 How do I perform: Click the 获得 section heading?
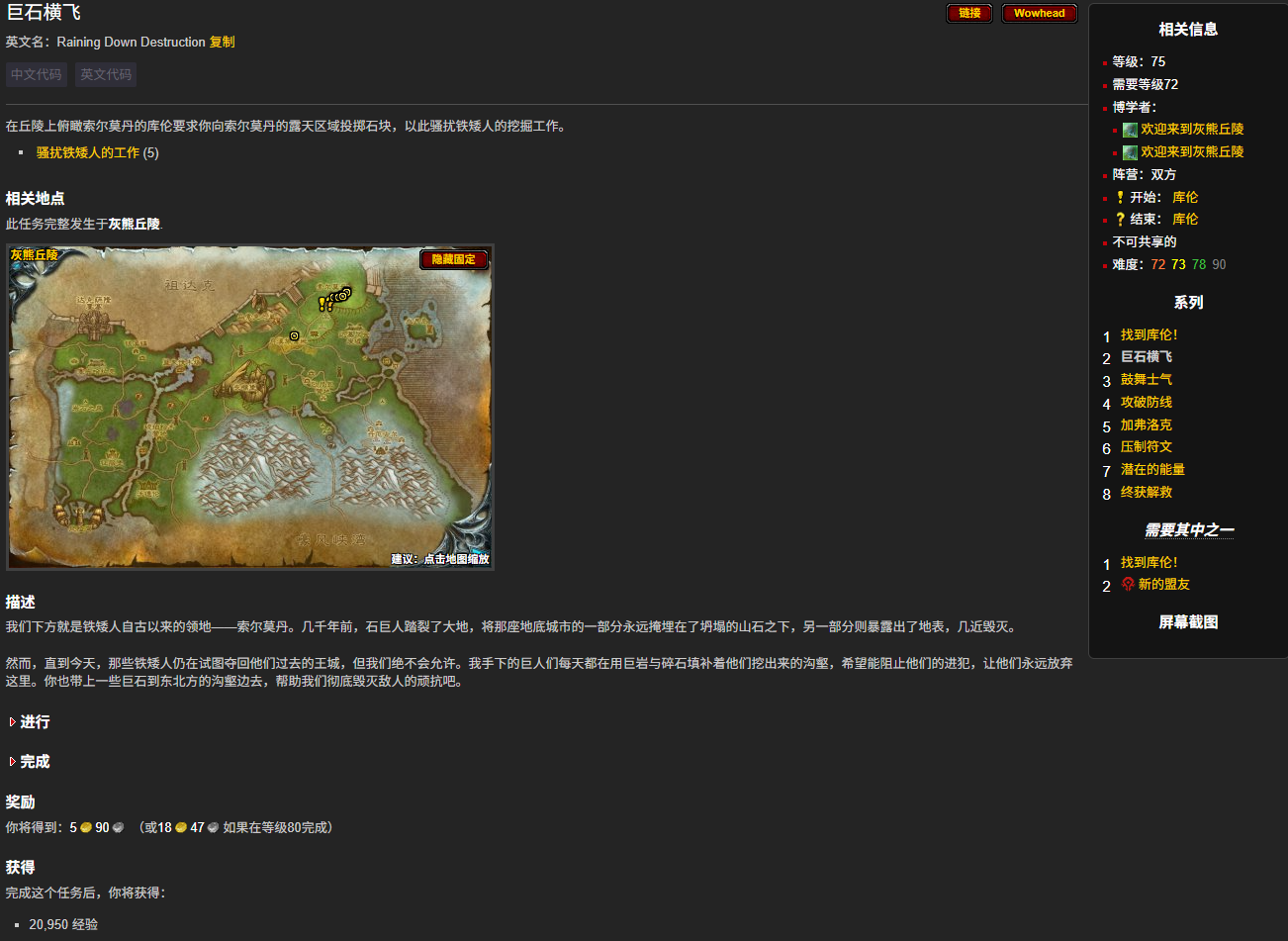pyautogui.click(x=20, y=867)
